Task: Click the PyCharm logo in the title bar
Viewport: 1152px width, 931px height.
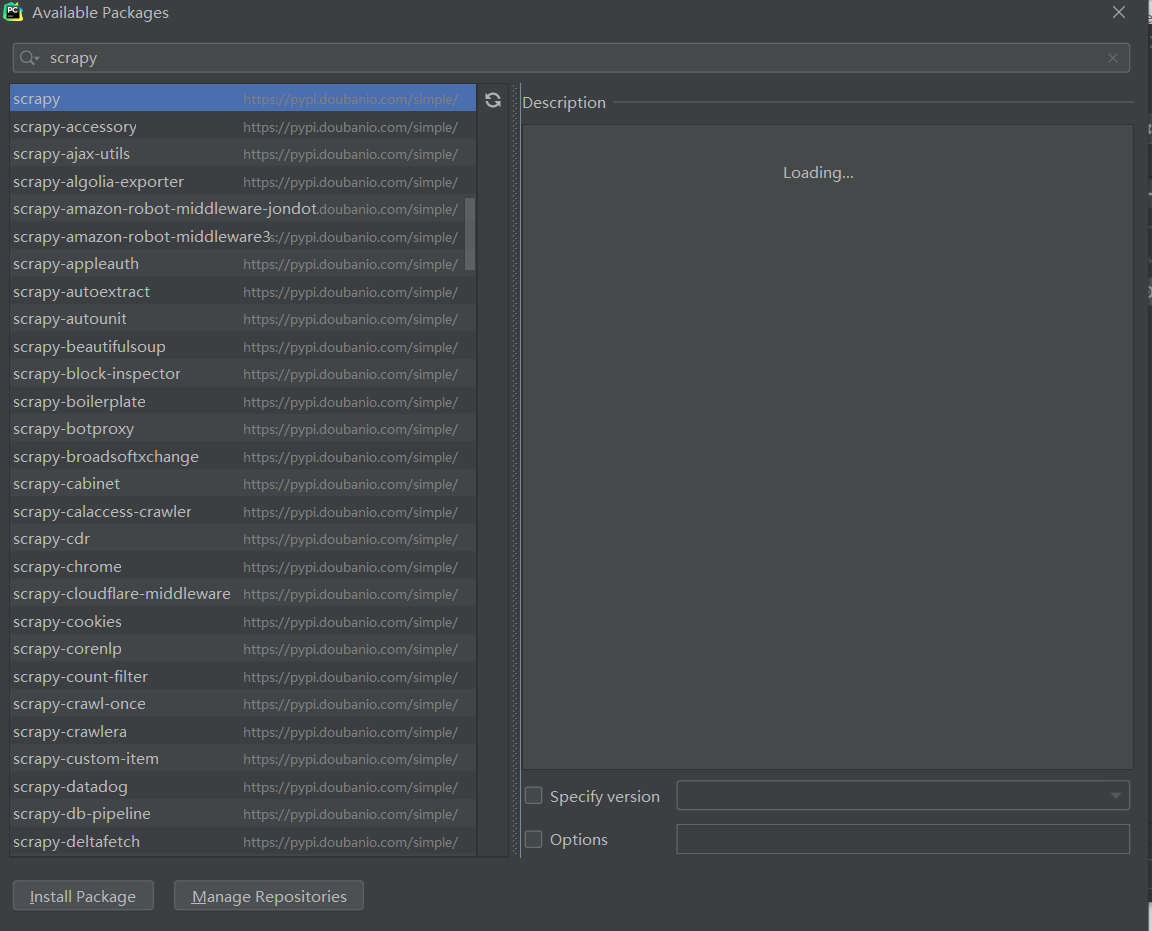Action: click(13, 12)
